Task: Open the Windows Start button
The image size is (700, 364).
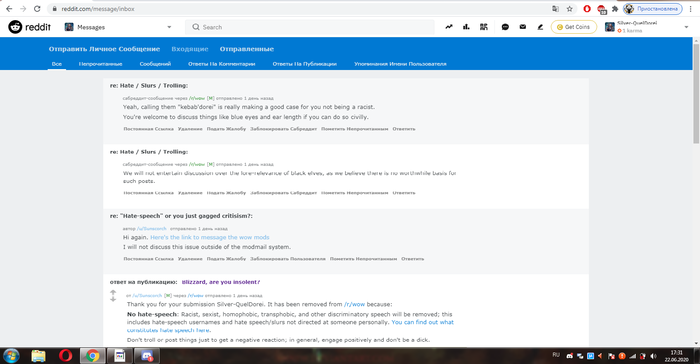Action: tap(11, 356)
